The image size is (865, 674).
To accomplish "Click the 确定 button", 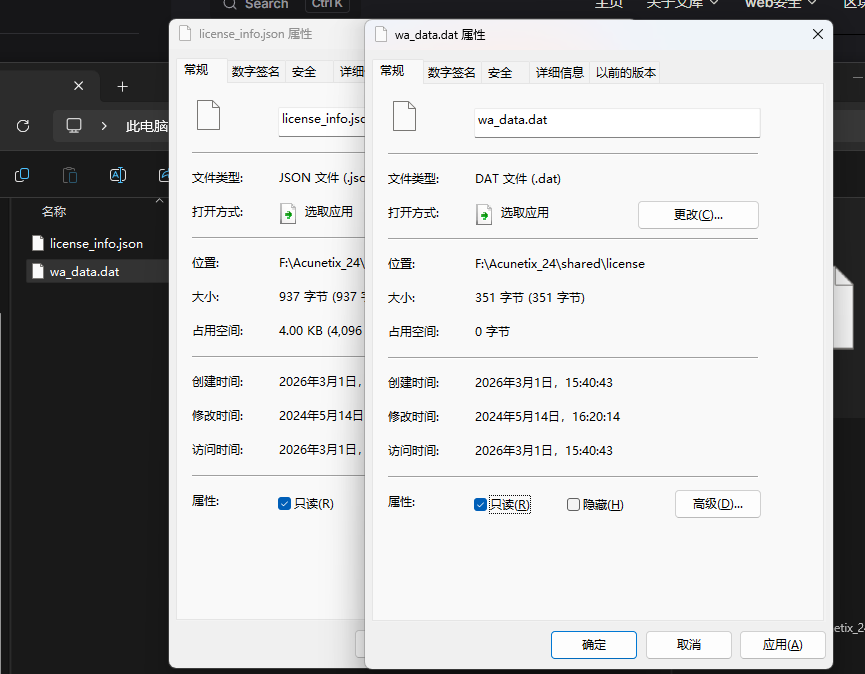I will point(594,645).
